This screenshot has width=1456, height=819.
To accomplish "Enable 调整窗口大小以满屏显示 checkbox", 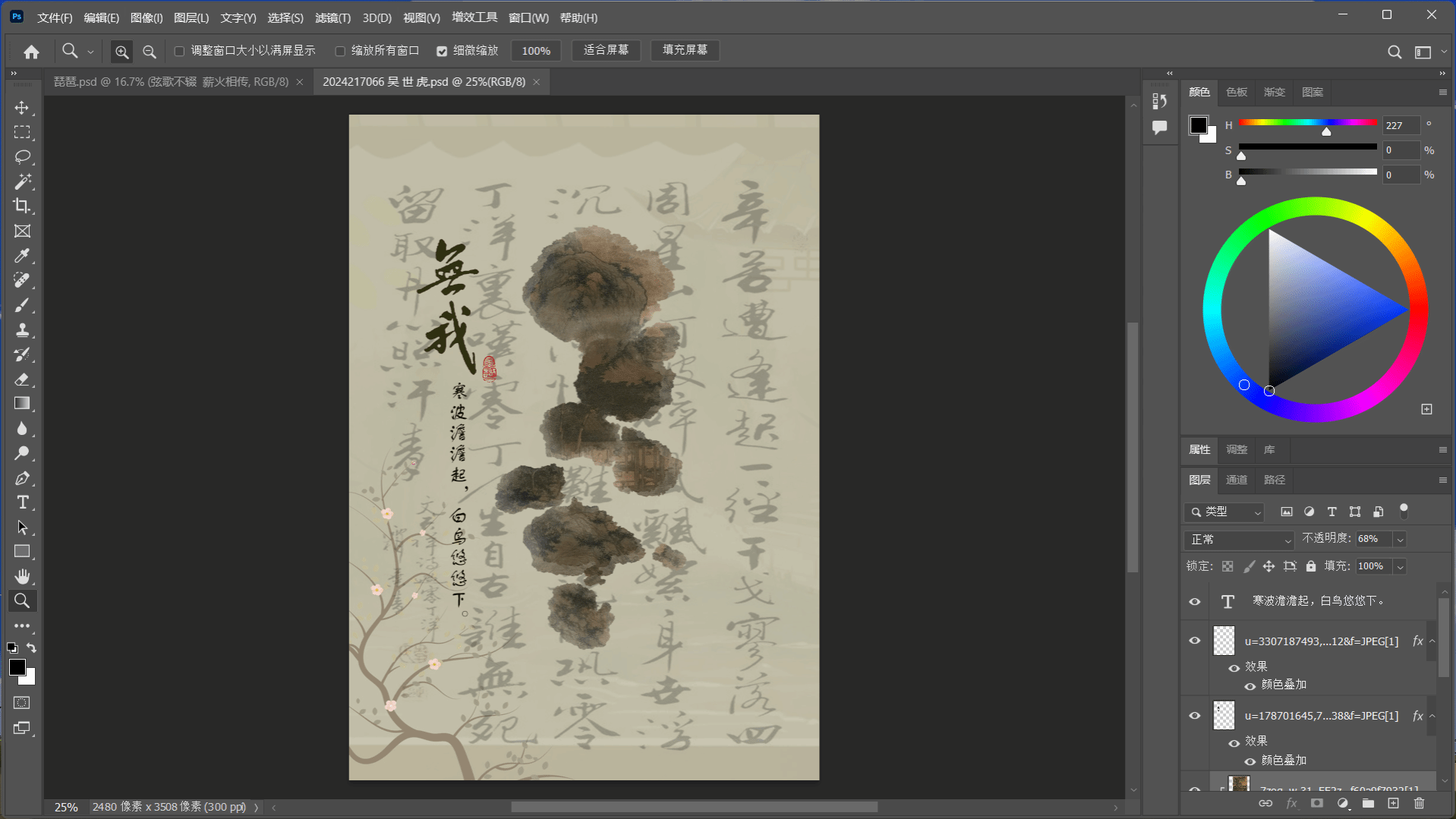I will pyautogui.click(x=180, y=51).
